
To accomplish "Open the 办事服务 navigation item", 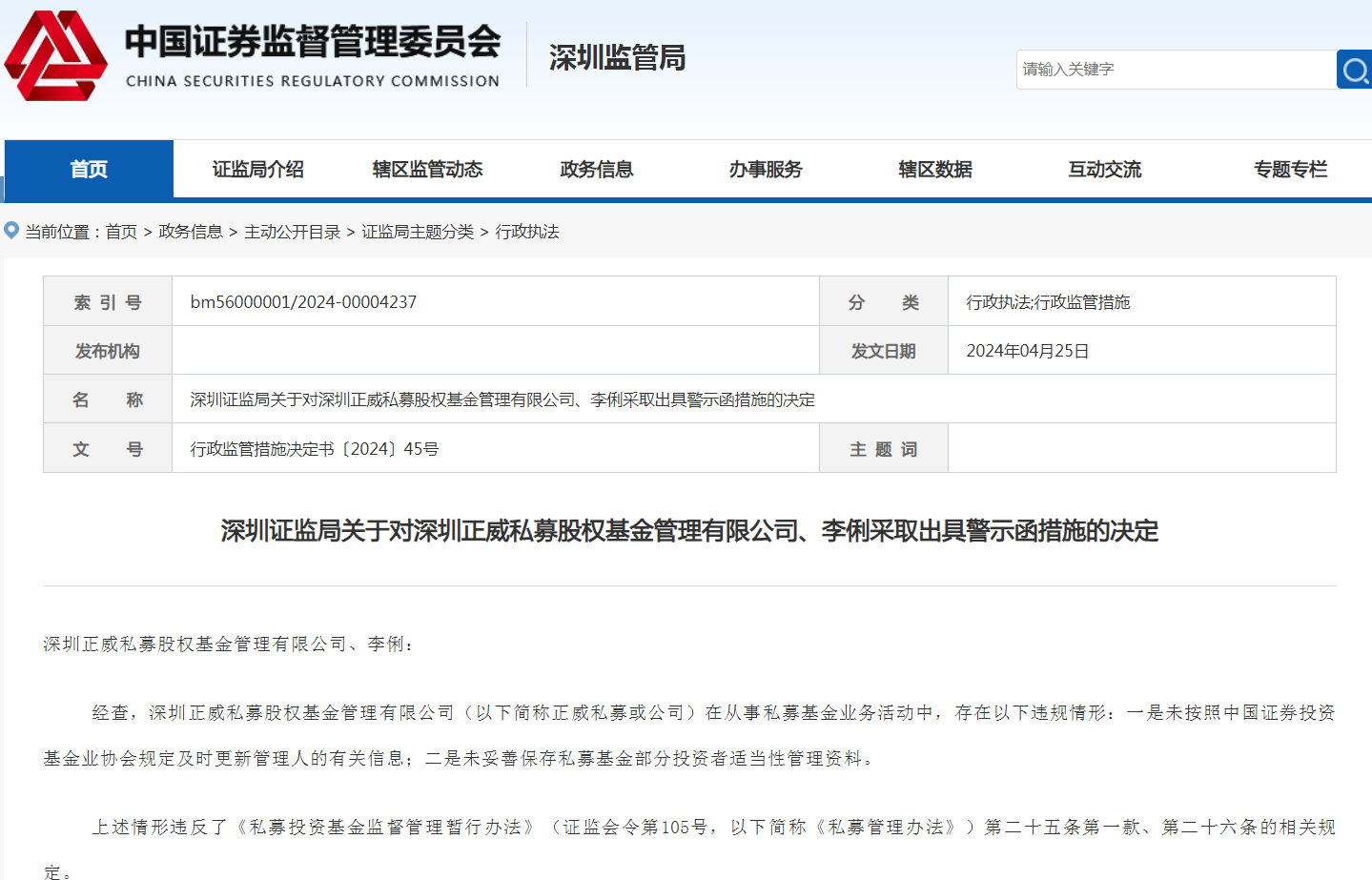I will (x=766, y=170).
